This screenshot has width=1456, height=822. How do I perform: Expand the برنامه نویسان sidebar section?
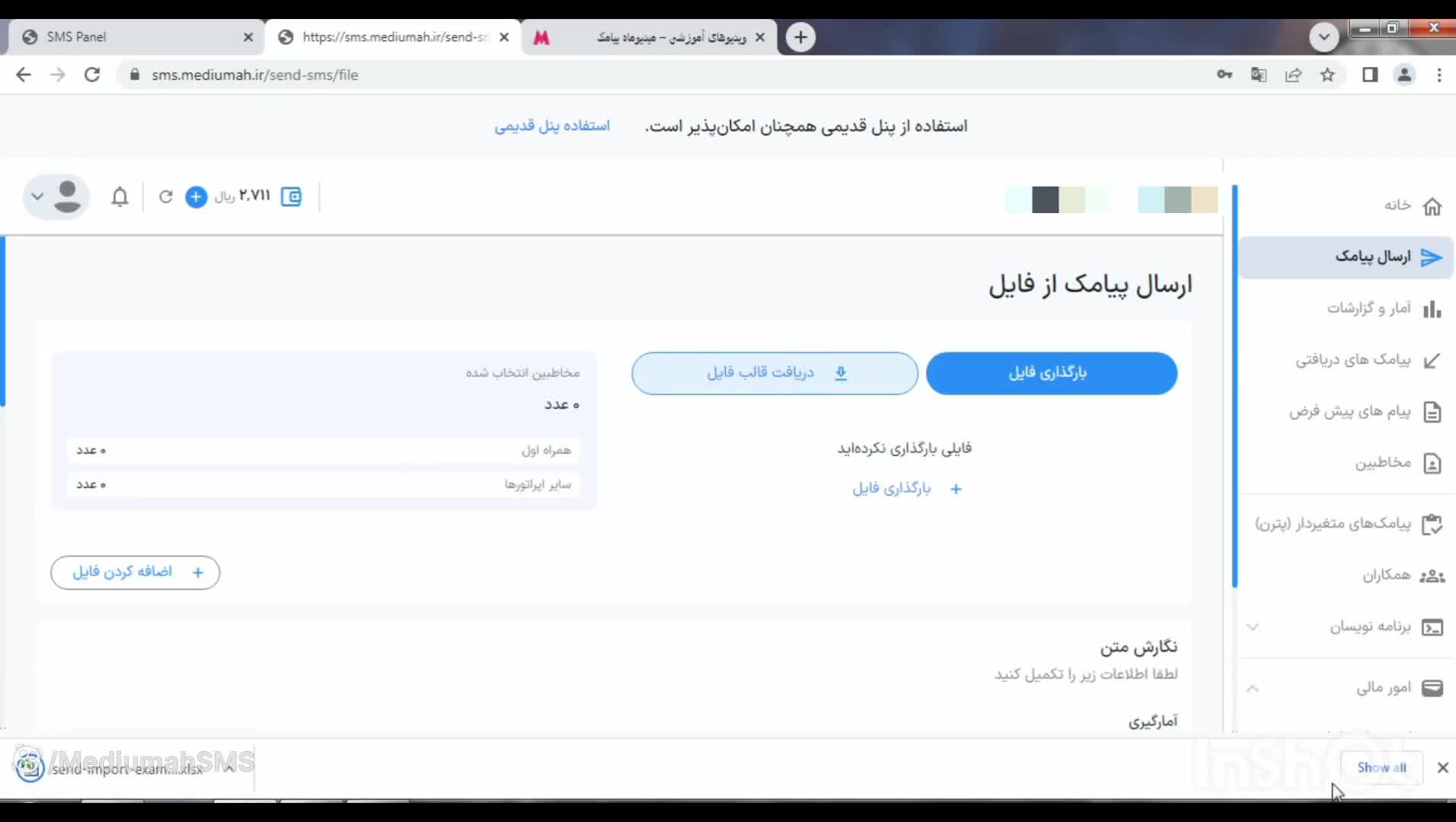pyautogui.click(x=1253, y=627)
